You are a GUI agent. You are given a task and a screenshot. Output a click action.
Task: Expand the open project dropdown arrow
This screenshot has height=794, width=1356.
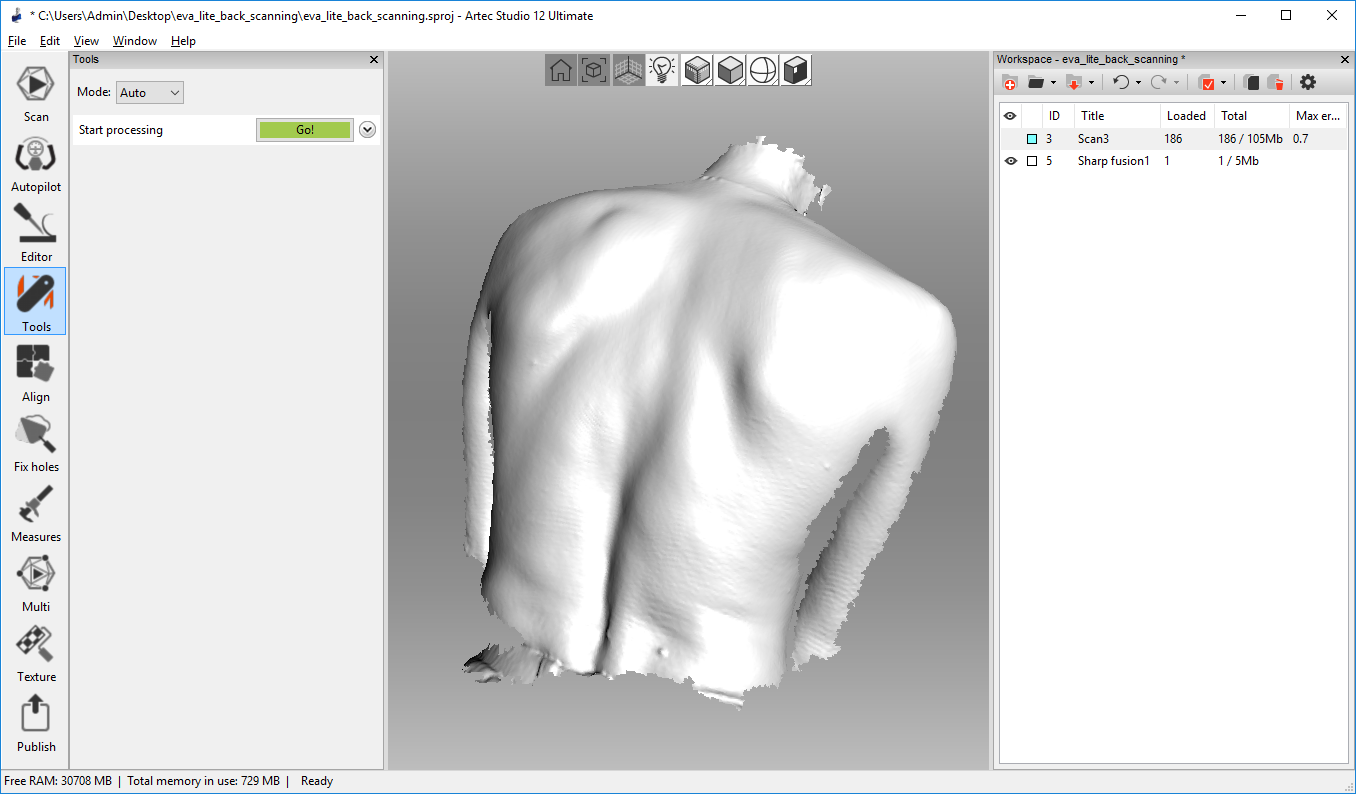[x=1053, y=83]
